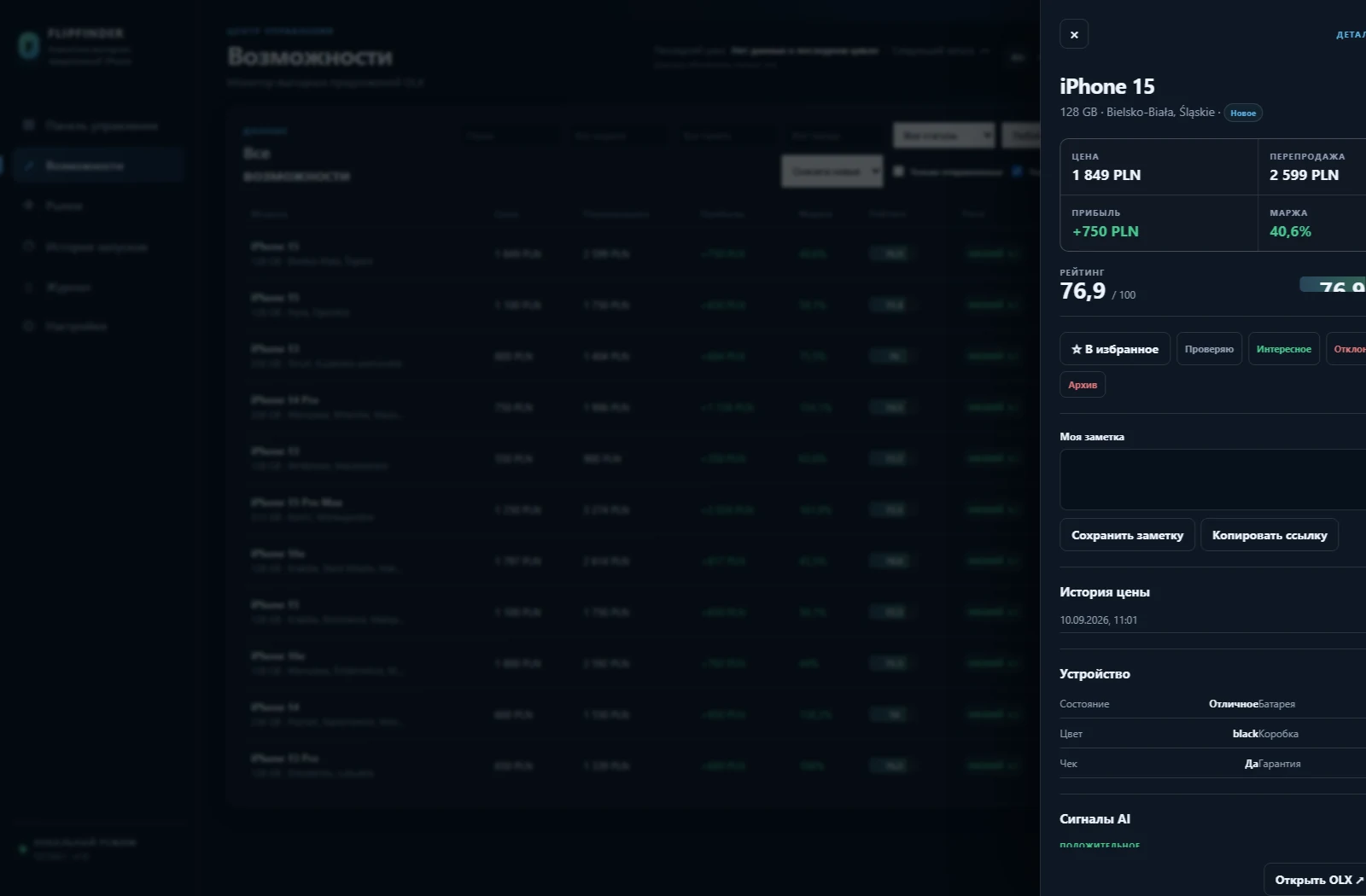Open the Возможности sidebar menu item

point(98,166)
